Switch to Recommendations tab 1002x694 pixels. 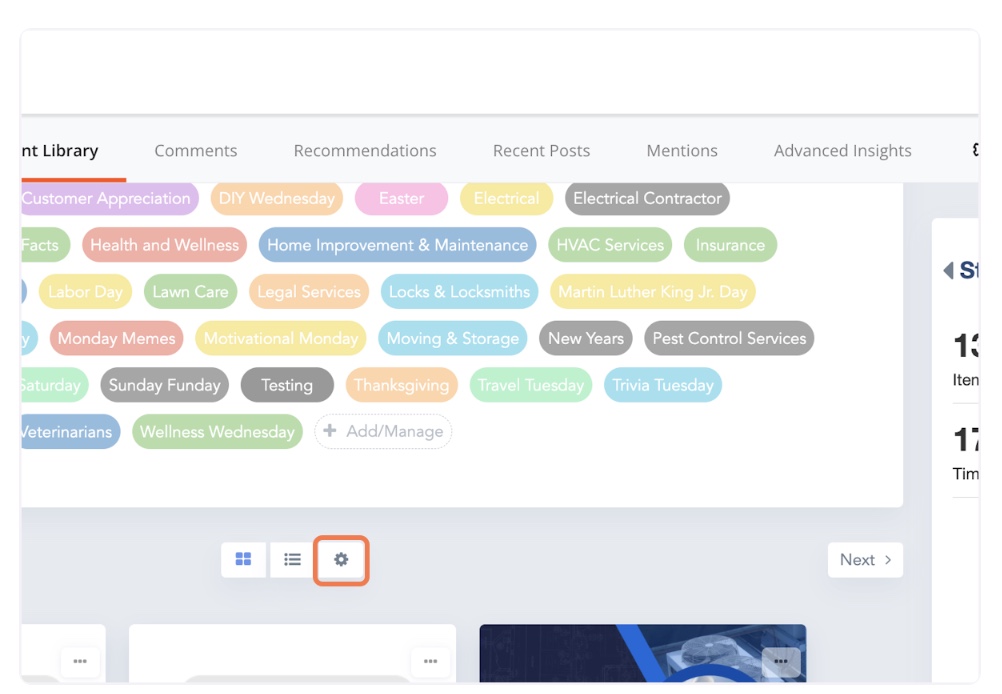coord(365,151)
